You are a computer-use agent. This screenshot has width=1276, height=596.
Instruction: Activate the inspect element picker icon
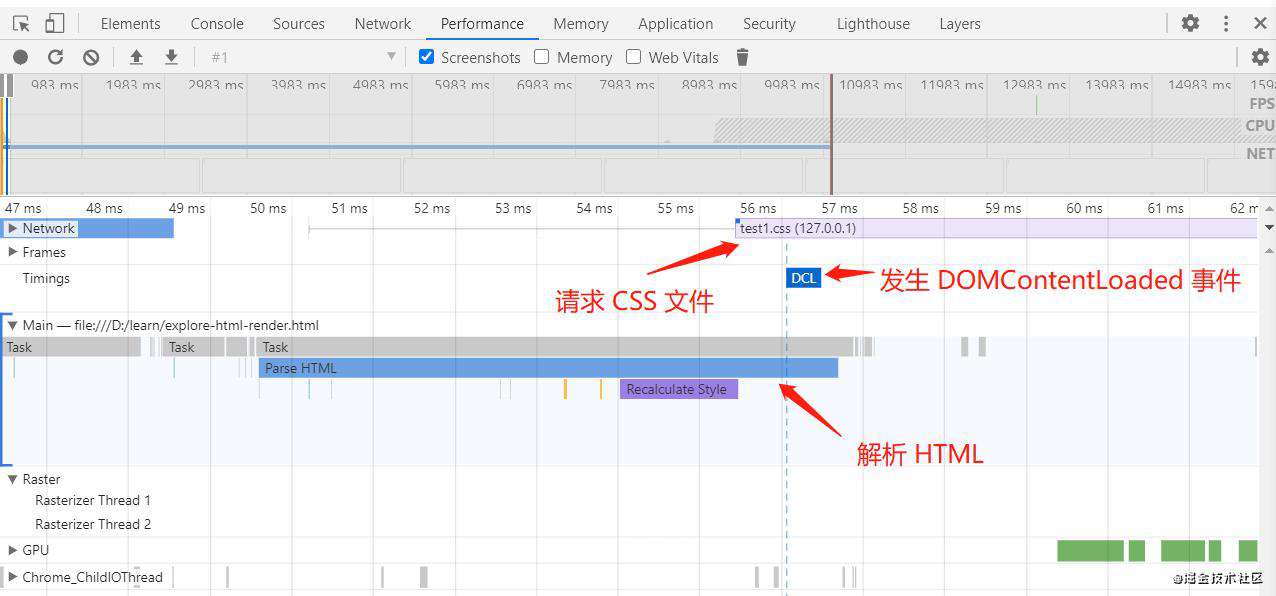[x=21, y=23]
